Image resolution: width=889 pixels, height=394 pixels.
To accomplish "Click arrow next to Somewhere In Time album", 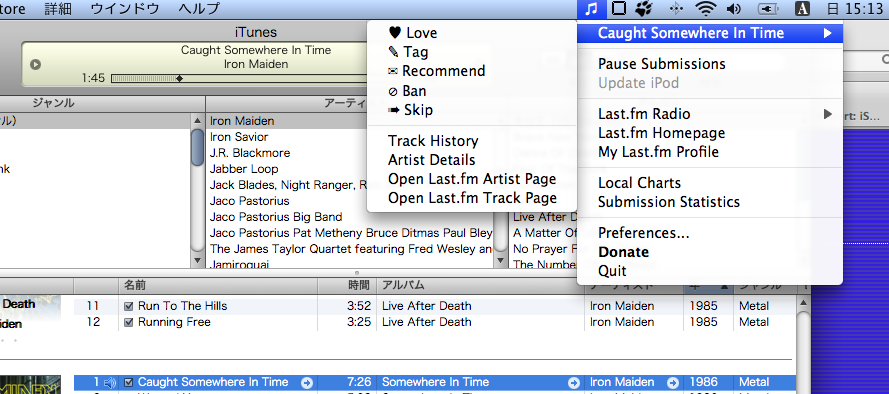I will click(574, 383).
